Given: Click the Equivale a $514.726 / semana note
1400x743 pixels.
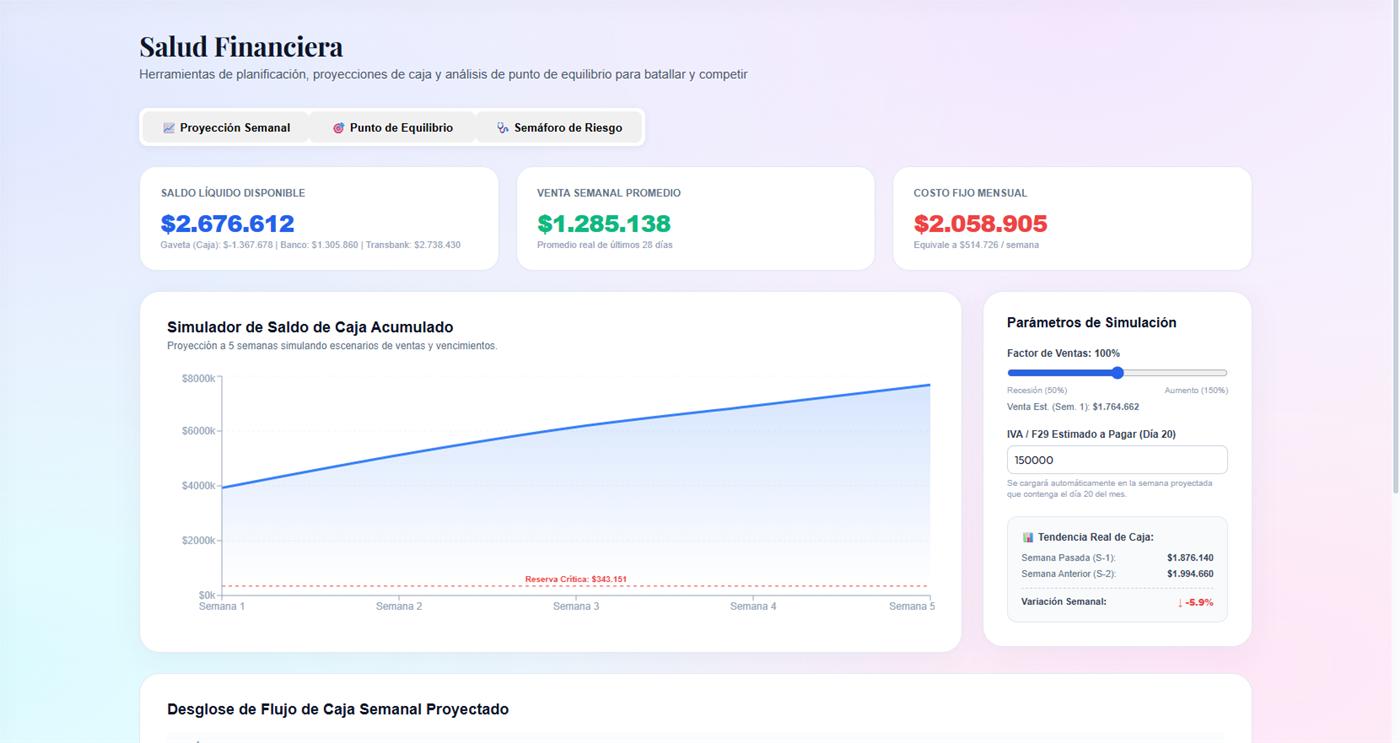Looking at the screenshot, I should click(x=976, y=245).
